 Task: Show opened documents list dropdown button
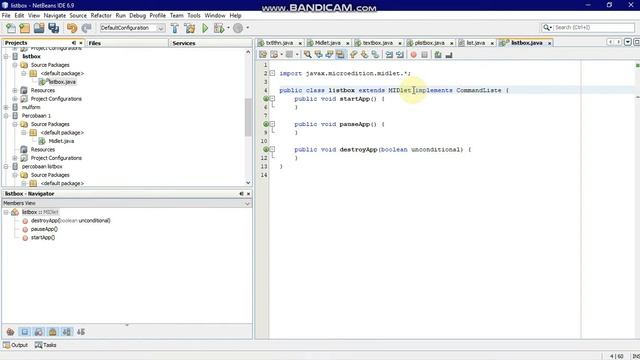pos(628,42)
